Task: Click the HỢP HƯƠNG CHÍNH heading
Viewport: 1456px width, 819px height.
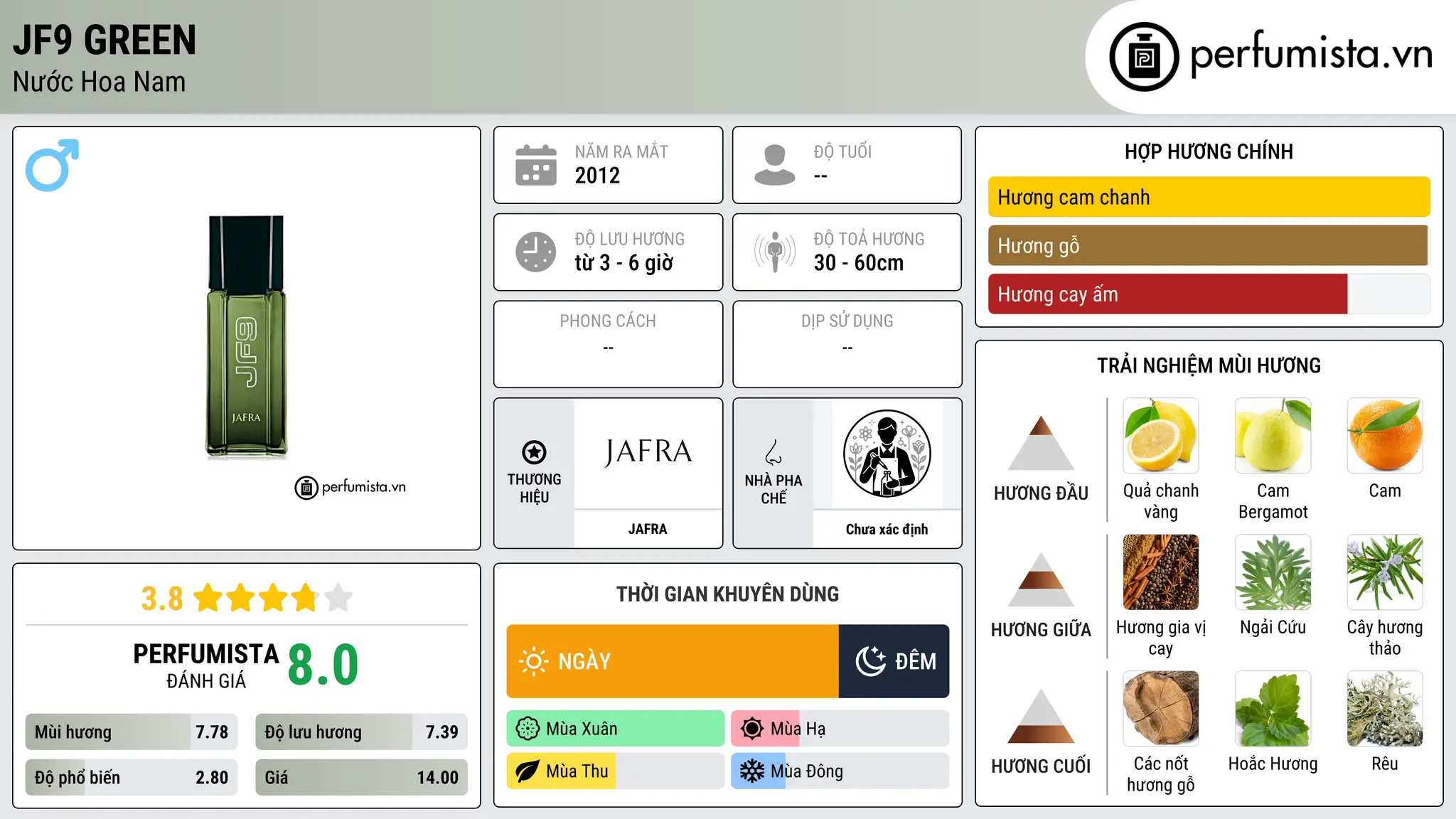Action: 1209,151
